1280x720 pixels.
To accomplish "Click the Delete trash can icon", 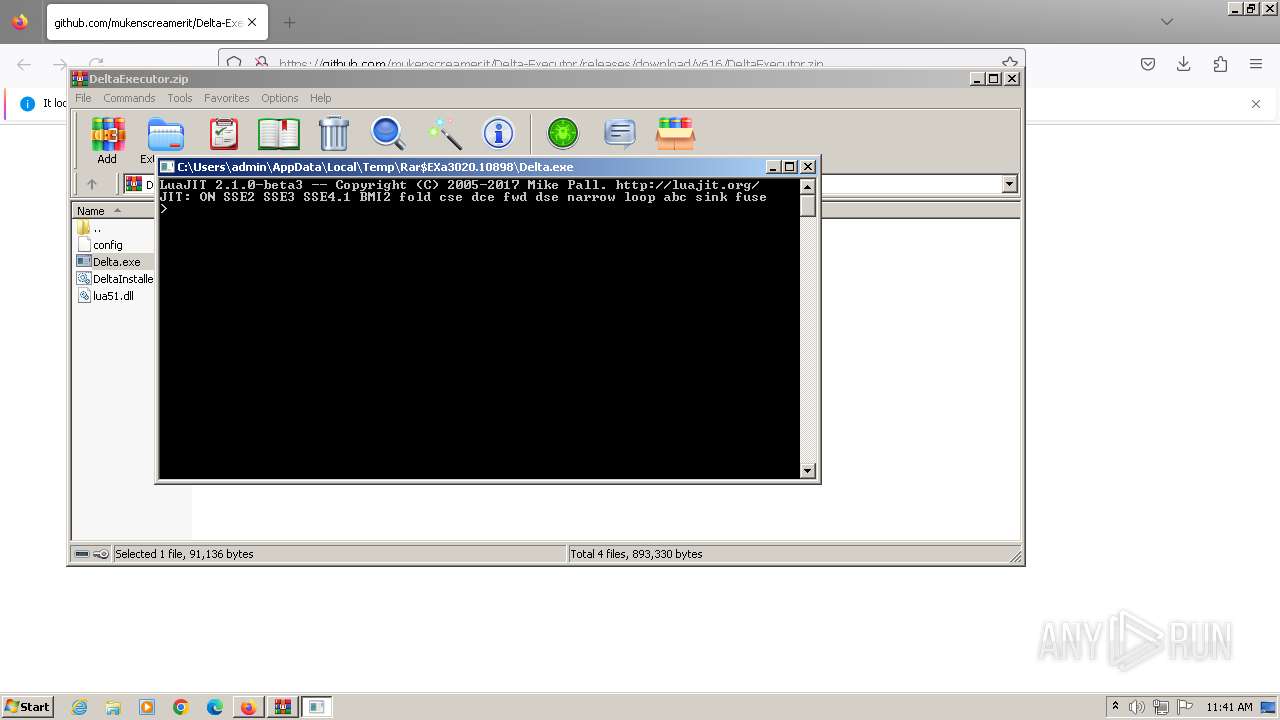I will coord(334,134).
